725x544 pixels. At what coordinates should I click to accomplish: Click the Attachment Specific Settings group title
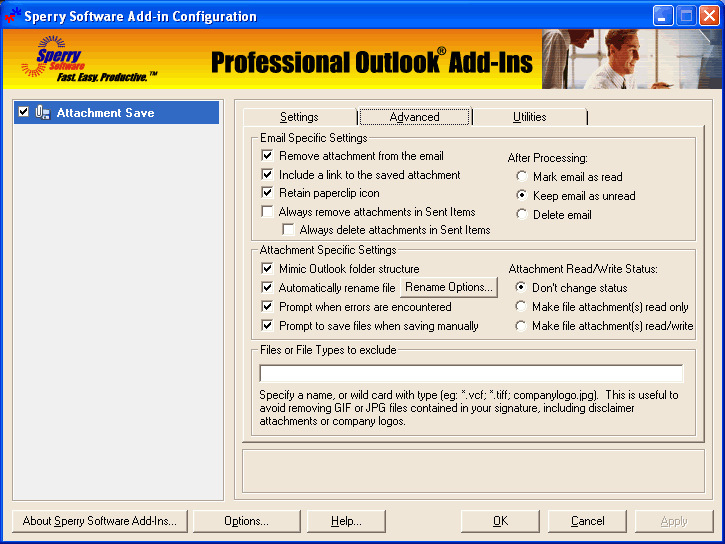328,250
